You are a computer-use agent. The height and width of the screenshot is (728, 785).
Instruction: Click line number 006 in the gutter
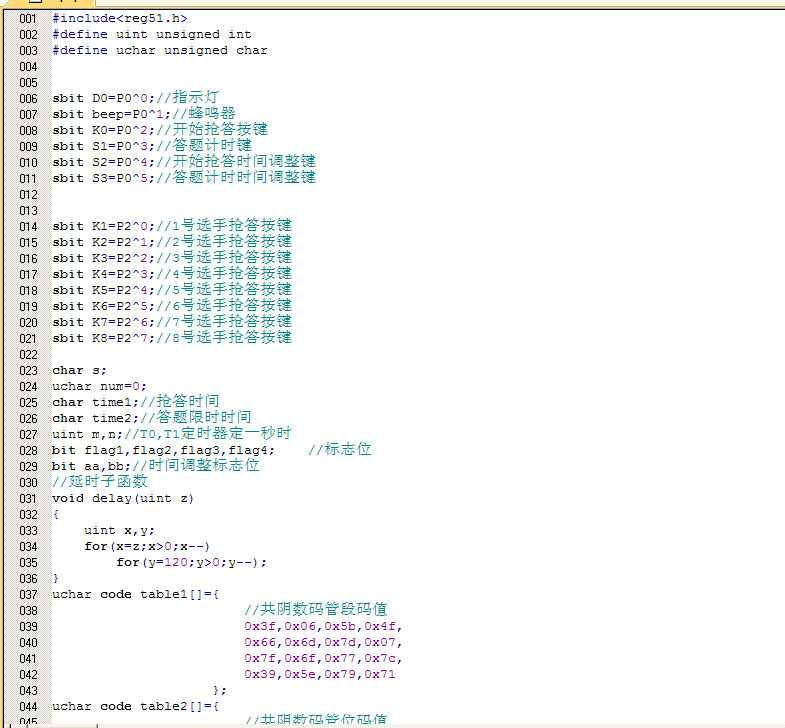(x=28, y=98)
